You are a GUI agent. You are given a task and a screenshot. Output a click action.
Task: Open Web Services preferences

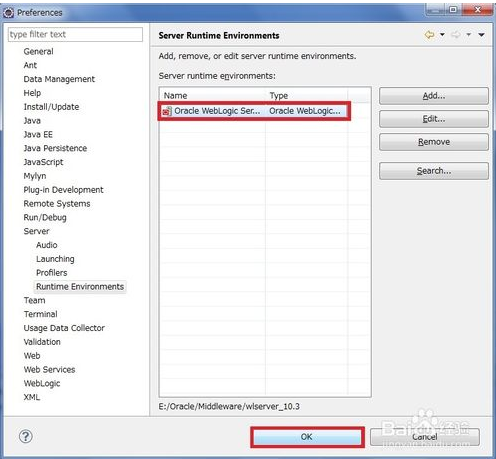point(49,370)
